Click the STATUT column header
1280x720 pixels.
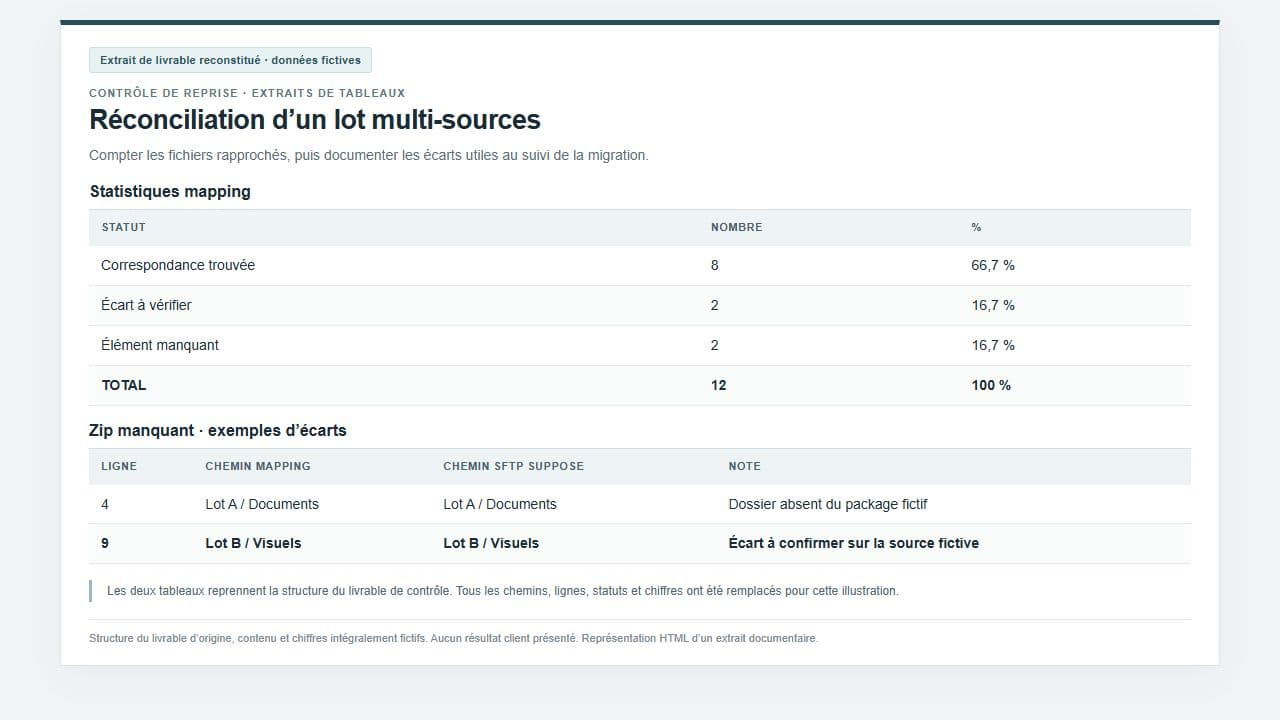click(x=124, y=227)
